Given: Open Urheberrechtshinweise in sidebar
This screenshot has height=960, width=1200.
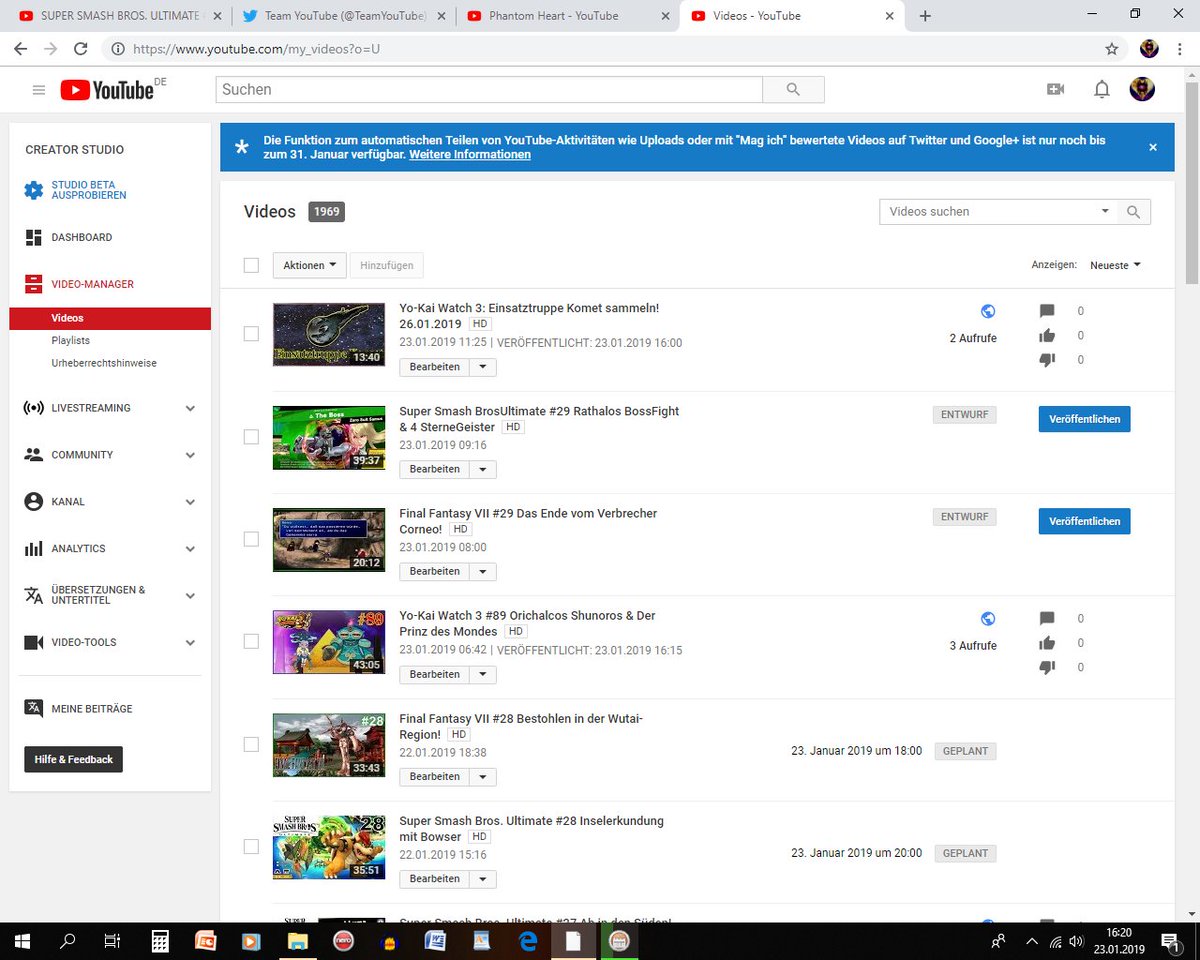Looking at the screenshot, I should coord(104,363).
